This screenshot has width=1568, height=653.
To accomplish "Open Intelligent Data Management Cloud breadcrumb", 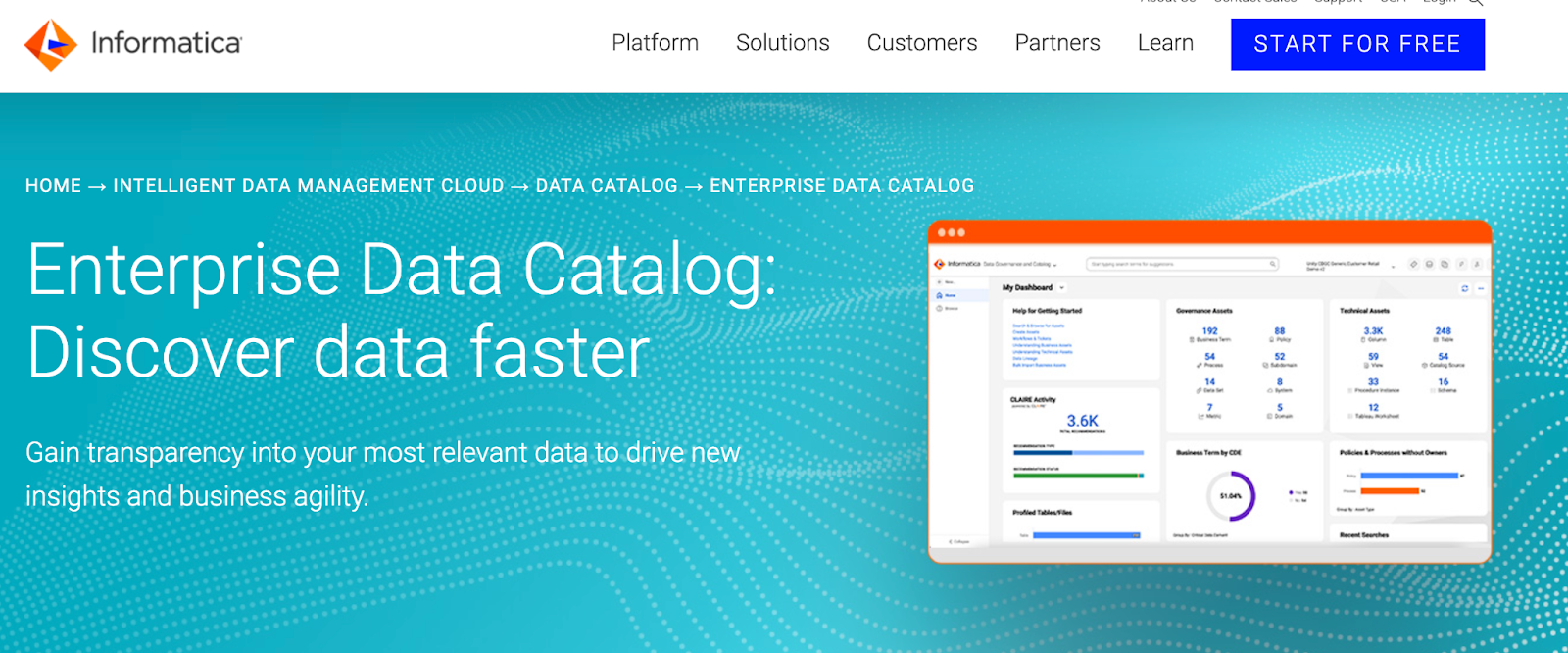I will click(309, 186).
